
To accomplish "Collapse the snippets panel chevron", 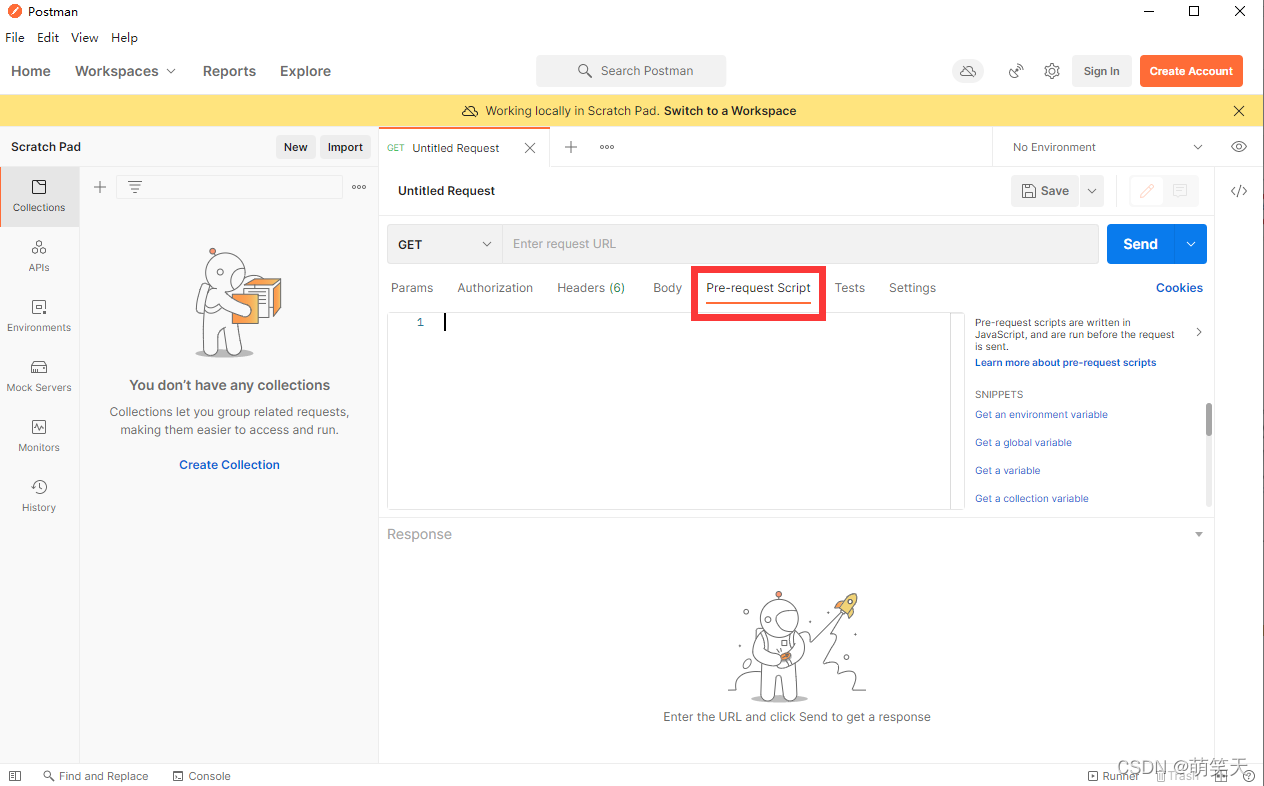I will [x=1199, y=332].
